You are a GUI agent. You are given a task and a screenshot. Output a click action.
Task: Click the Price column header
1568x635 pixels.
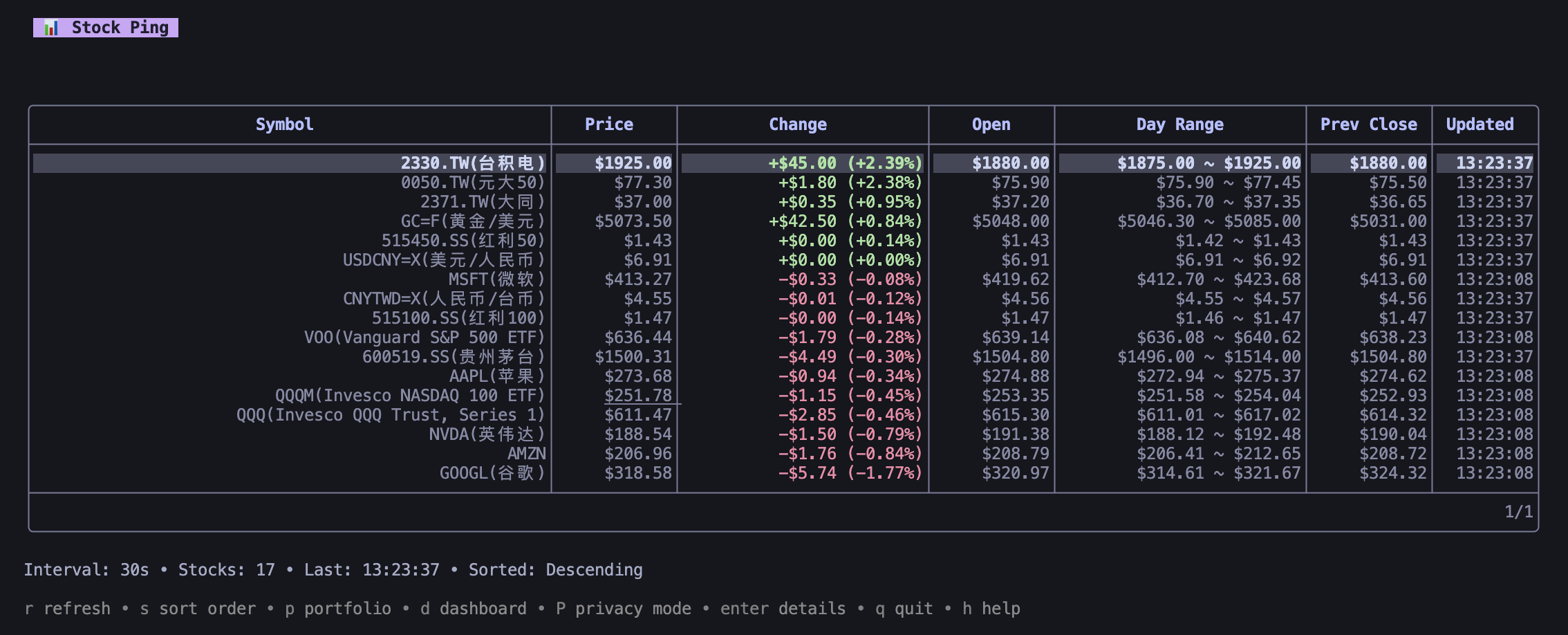point(608,125)
